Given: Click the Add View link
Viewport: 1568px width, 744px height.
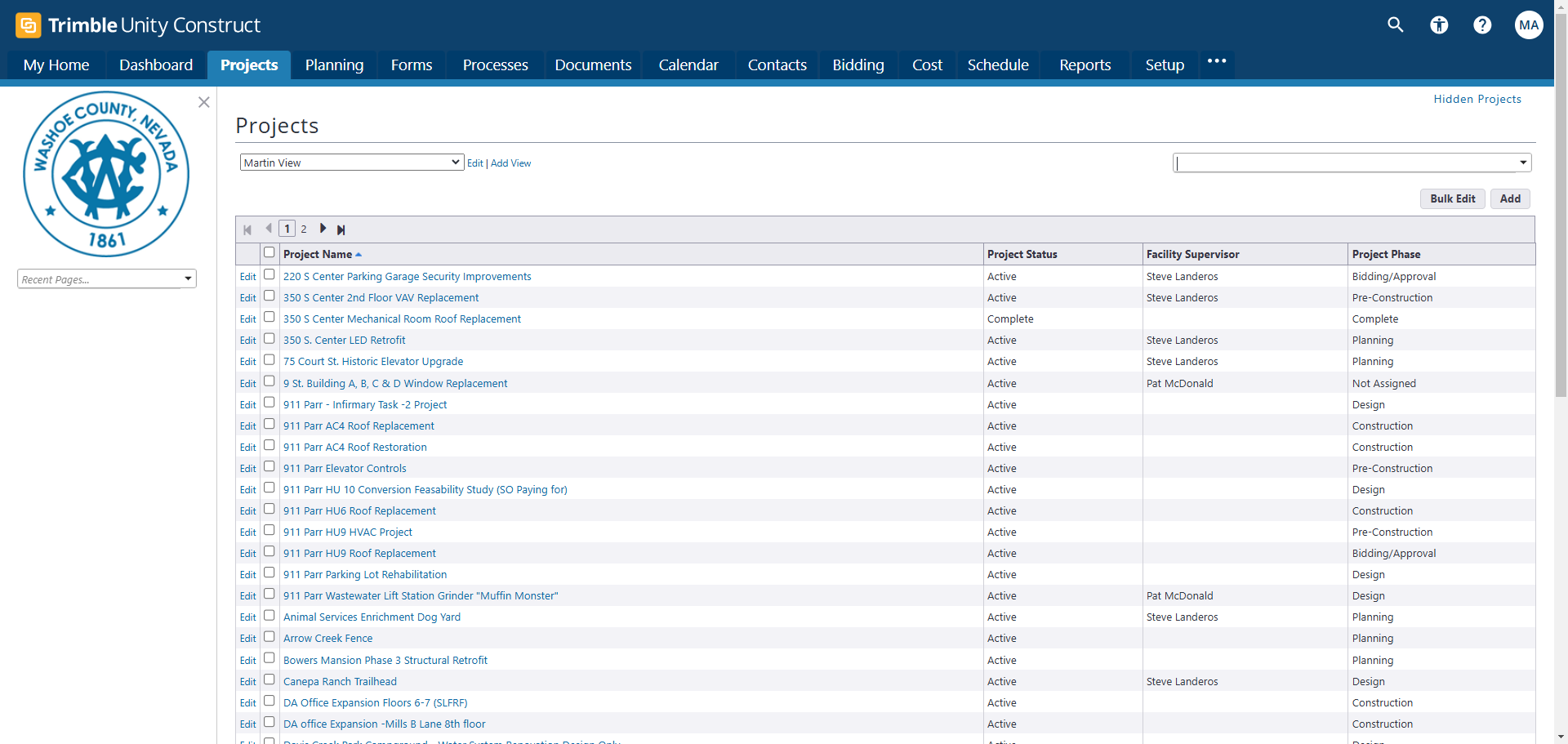Looking at the screenshot, I should [510, 163].
